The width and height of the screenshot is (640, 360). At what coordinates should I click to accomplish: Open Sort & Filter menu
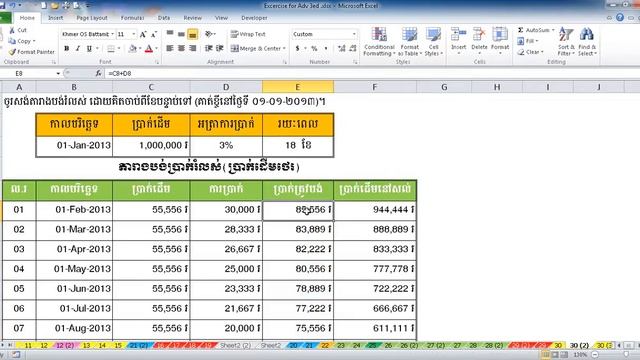tap(566, 42)
